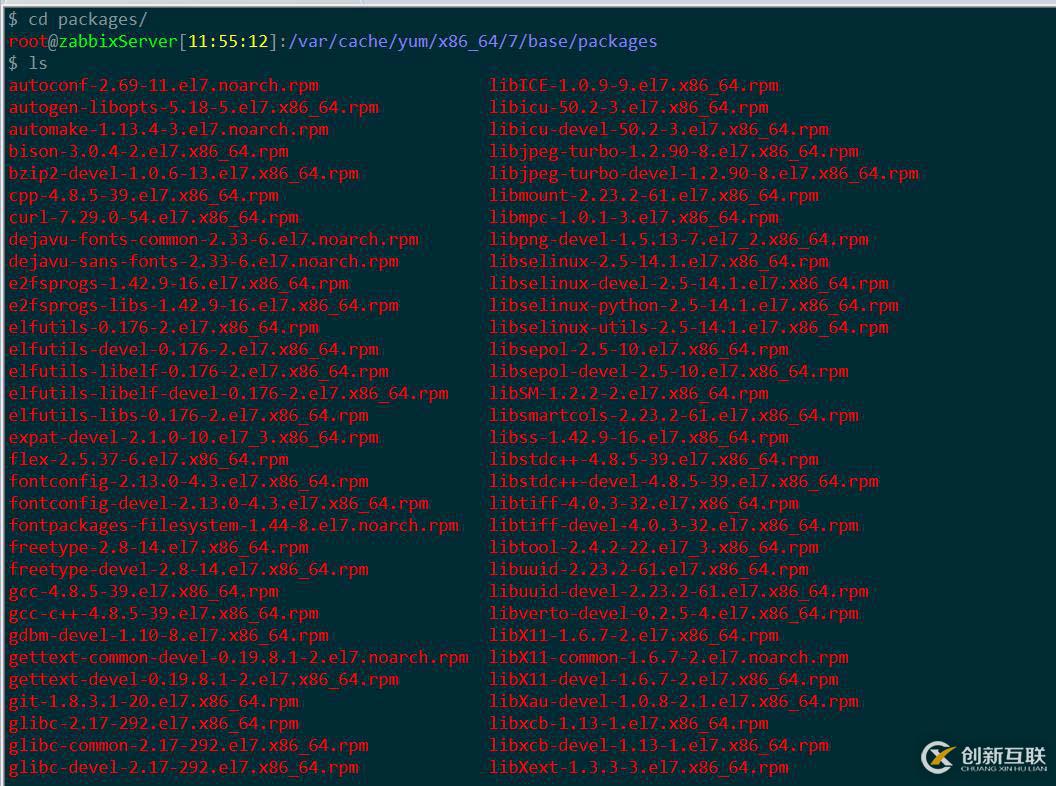
Task: Select fontpackages-filesystem-1.44-8.el7.noarch.rpm
Action: 234,525
